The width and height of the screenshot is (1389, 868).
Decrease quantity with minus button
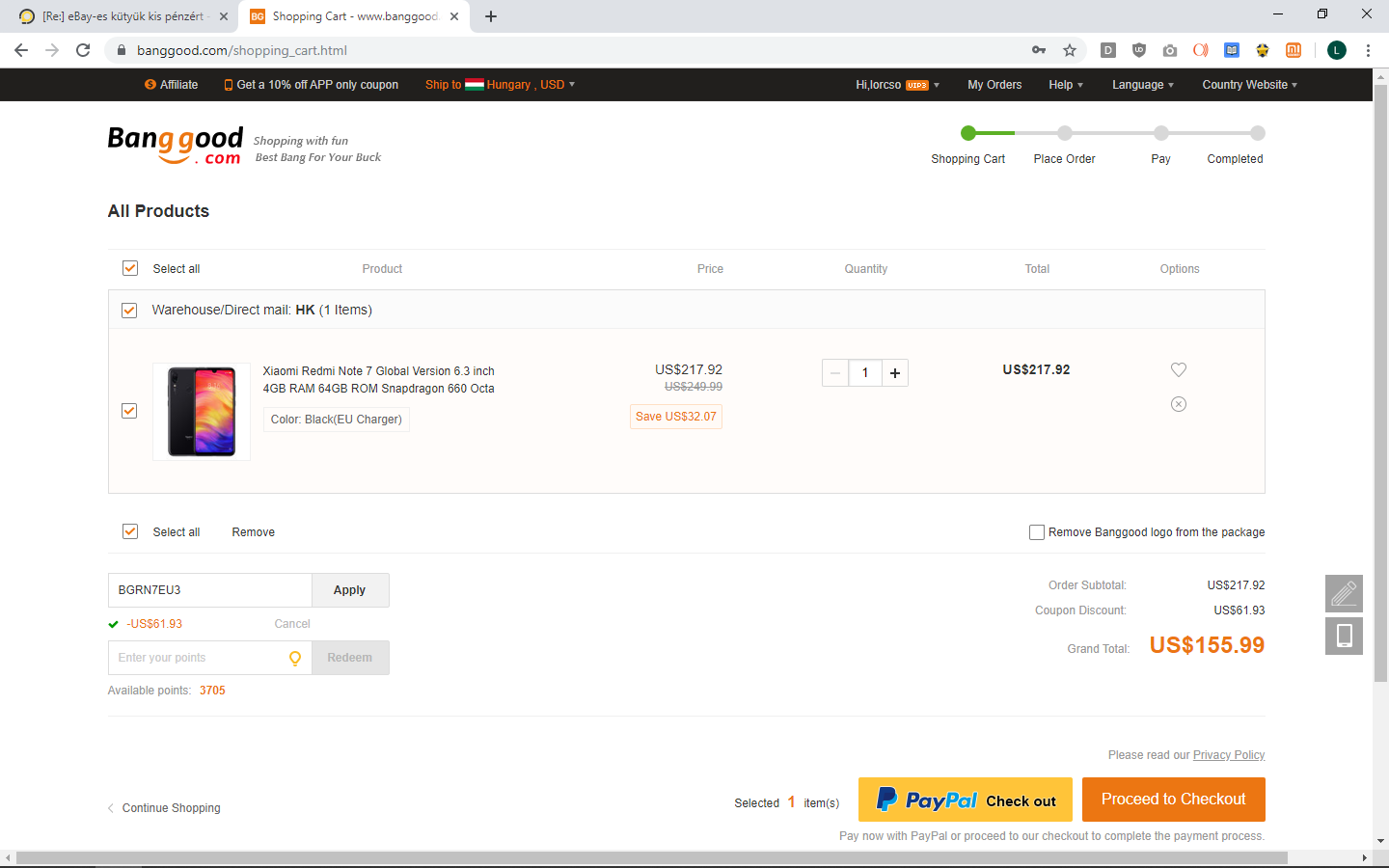pos(835,373)
